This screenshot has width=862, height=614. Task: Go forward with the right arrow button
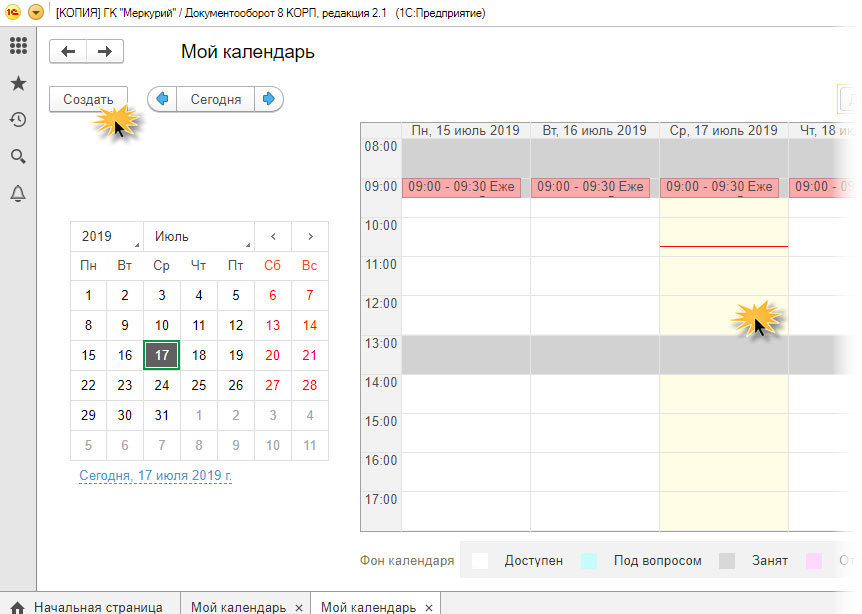pyautogui.click(x=105, y=52)
